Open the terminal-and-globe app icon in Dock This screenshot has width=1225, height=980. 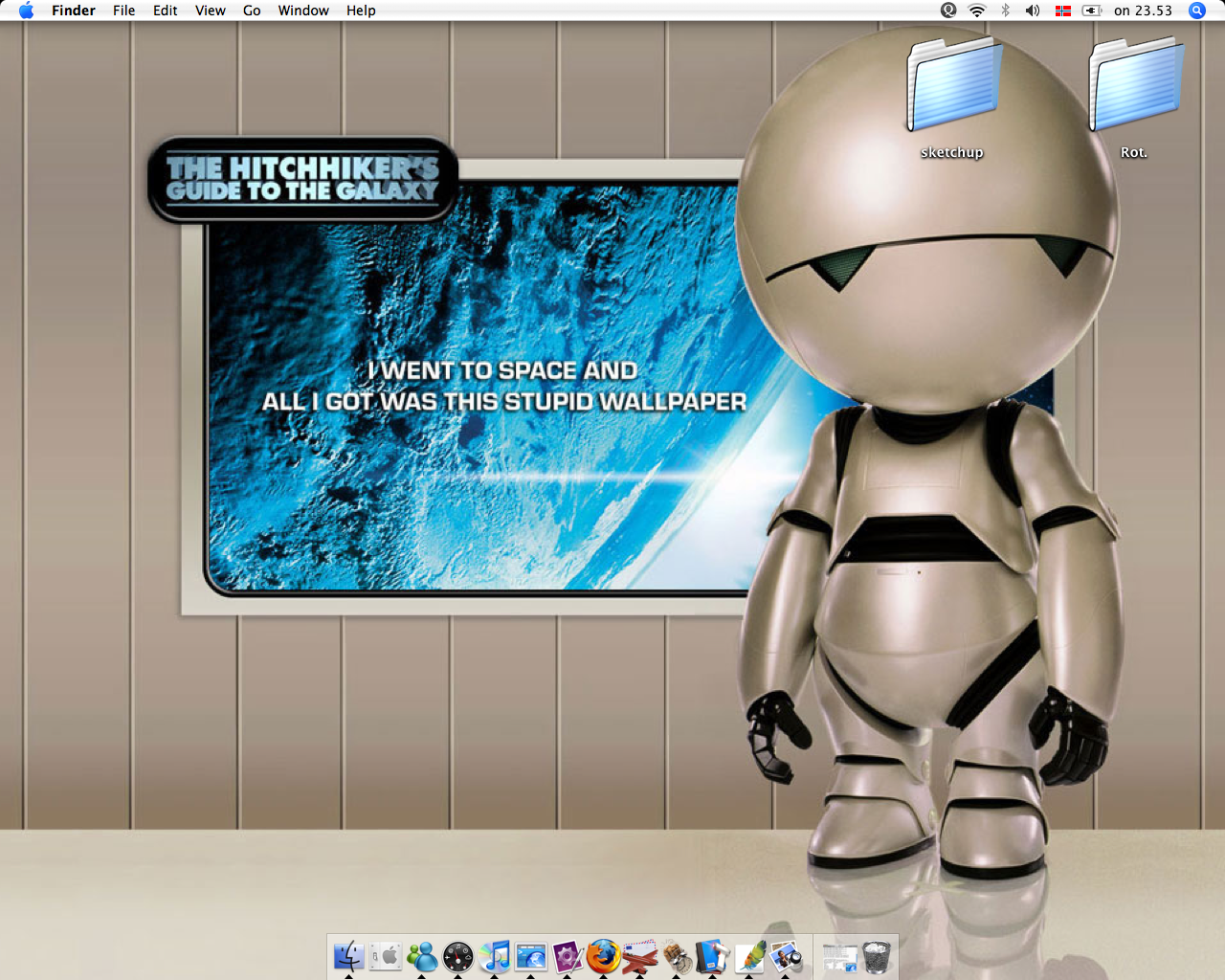(531, 956)
